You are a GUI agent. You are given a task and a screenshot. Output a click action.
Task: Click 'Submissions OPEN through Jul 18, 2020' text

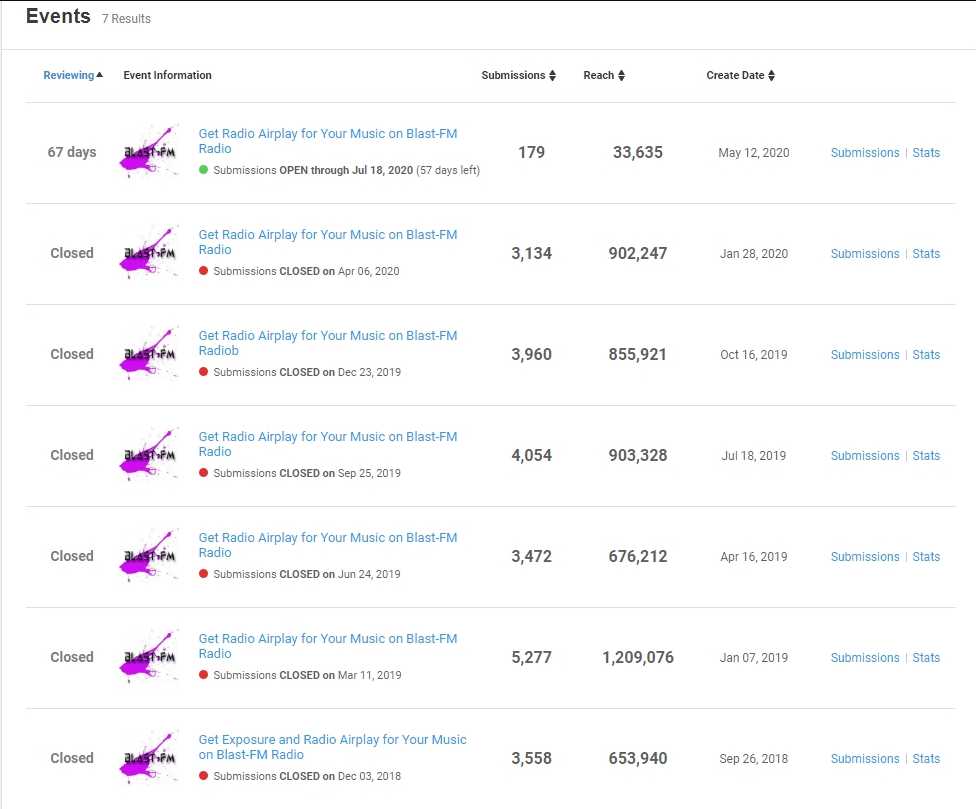(x=313, y=170)
